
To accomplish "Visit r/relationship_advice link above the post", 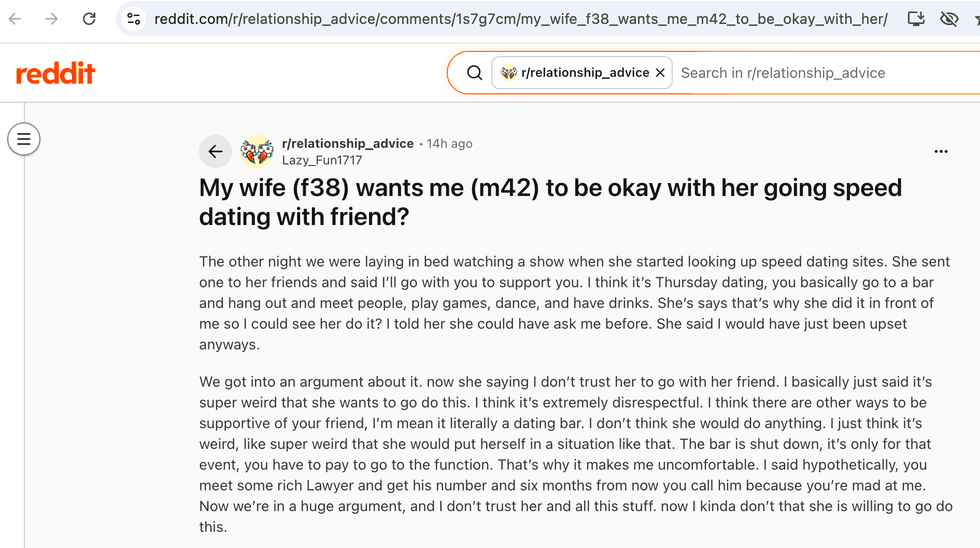I will coord(348,143).
